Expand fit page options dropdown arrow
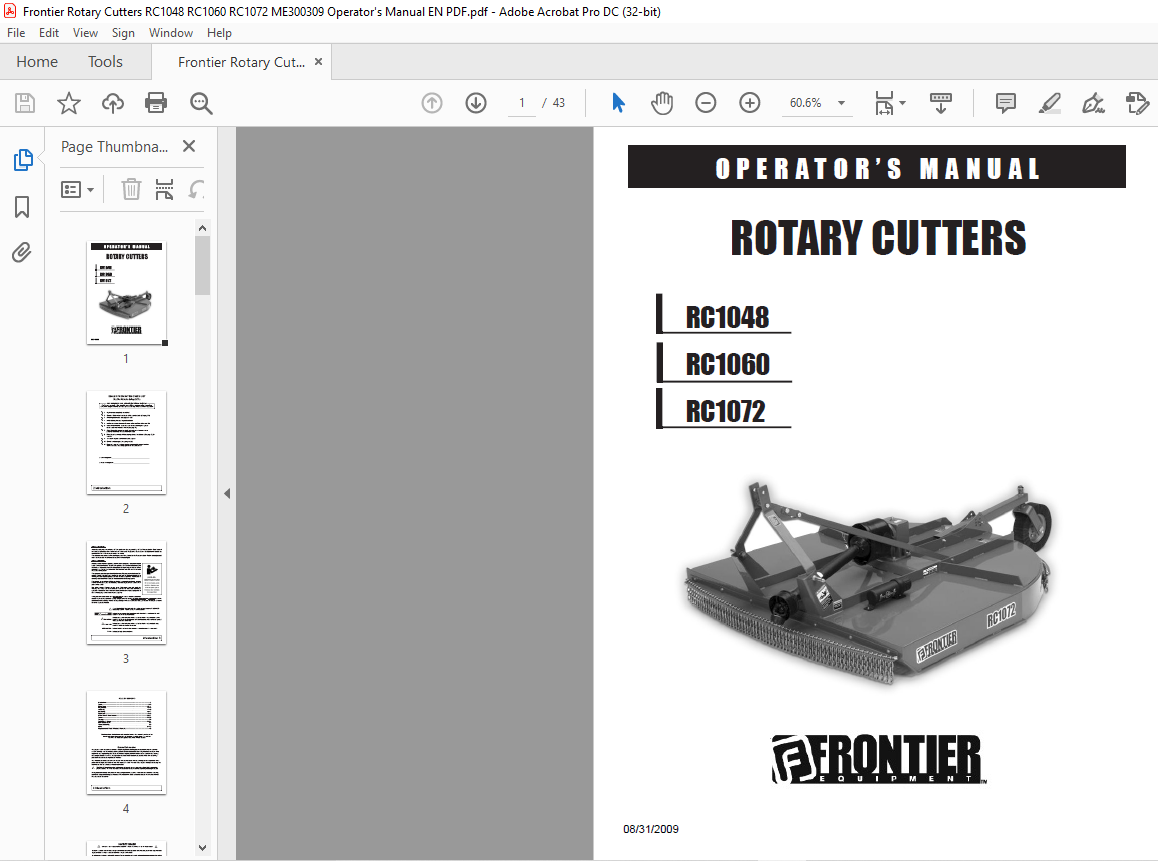 click(902, 103)
